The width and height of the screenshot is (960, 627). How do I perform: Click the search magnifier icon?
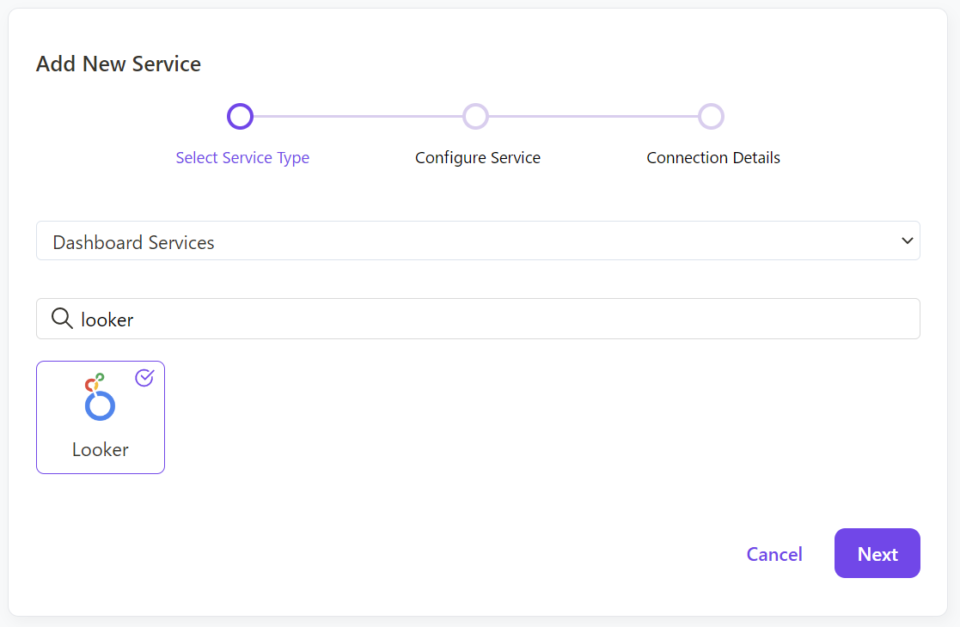pos(61,318)
